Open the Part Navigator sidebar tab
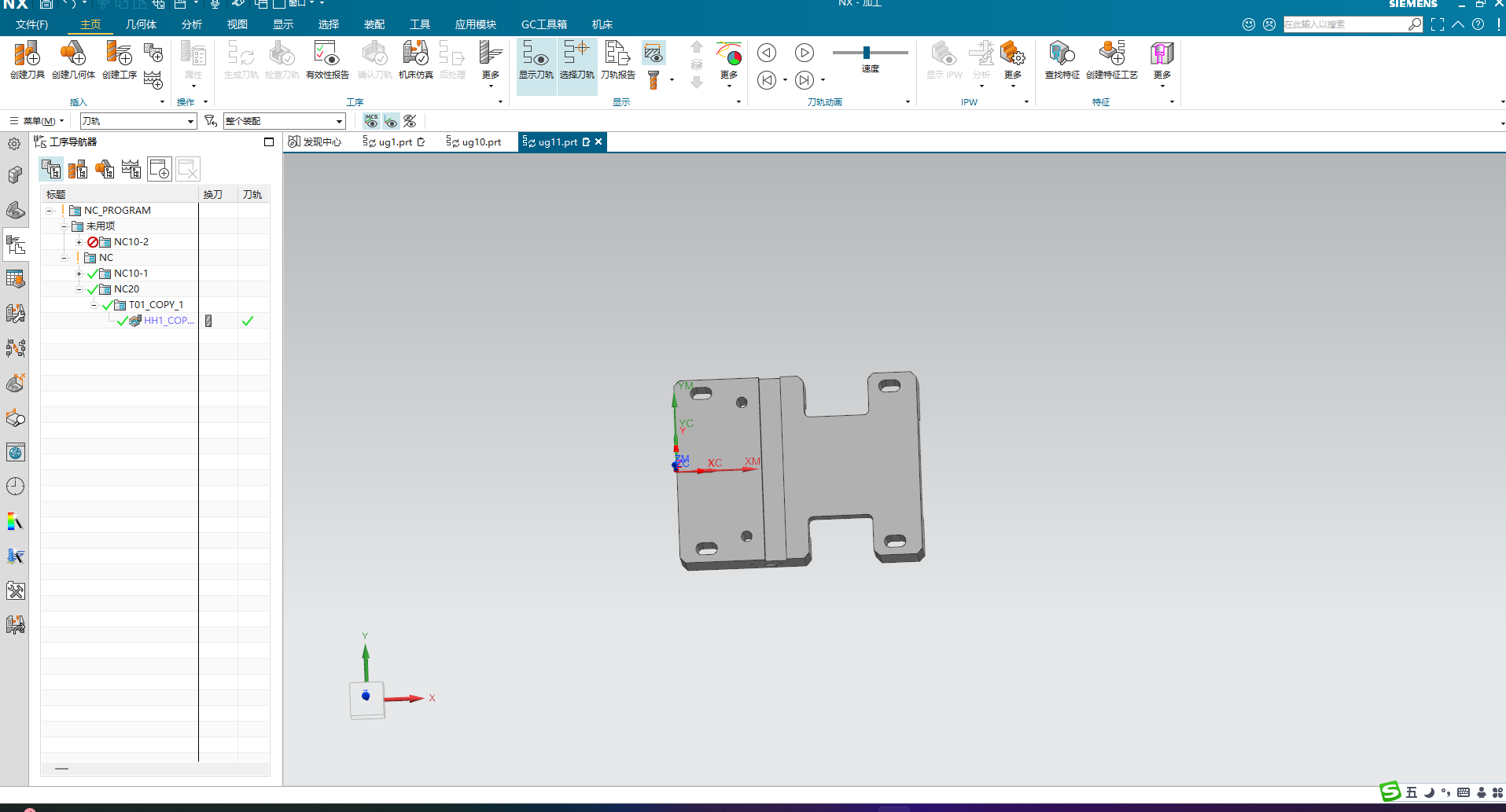The height and width of the screenshot is (812, 1506). click(x=15, y=209)
